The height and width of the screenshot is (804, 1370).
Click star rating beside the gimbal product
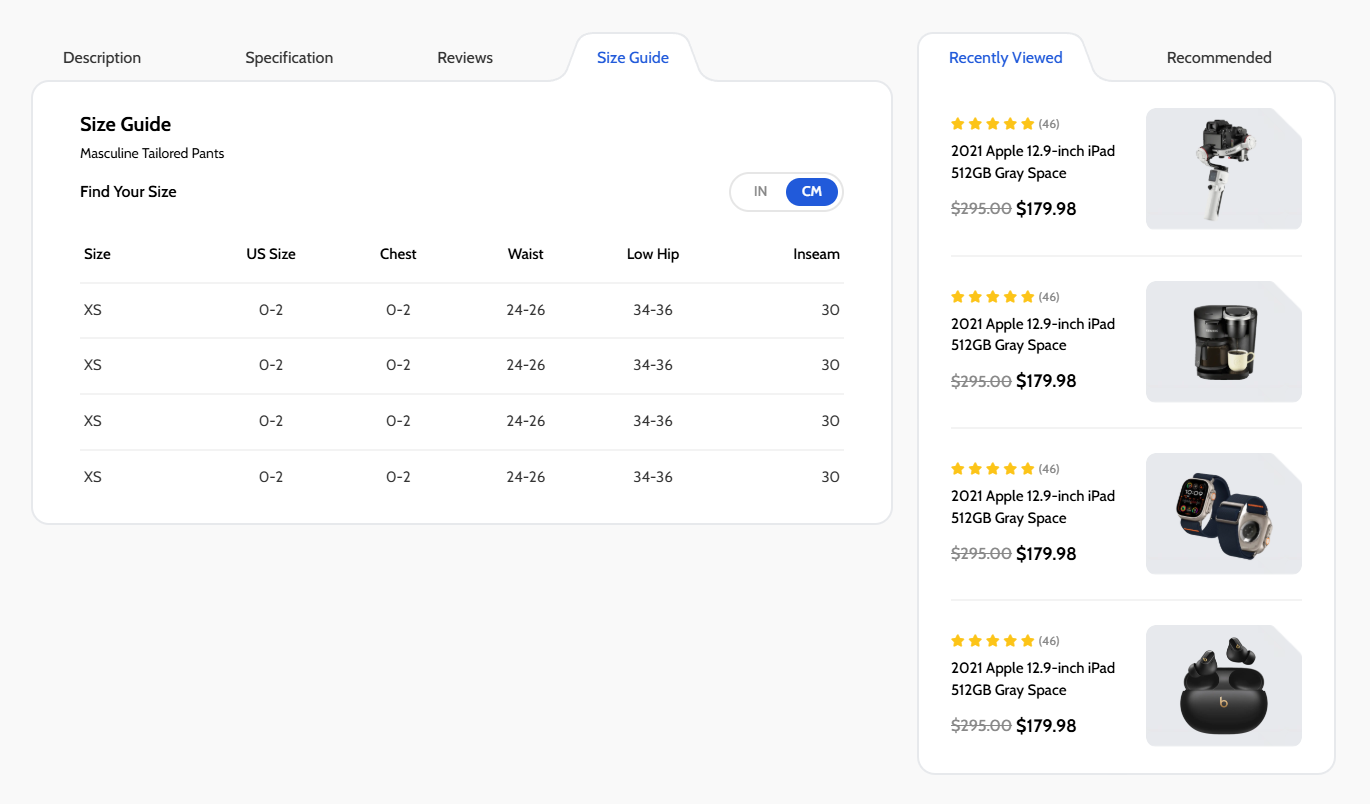pos(992,124)
